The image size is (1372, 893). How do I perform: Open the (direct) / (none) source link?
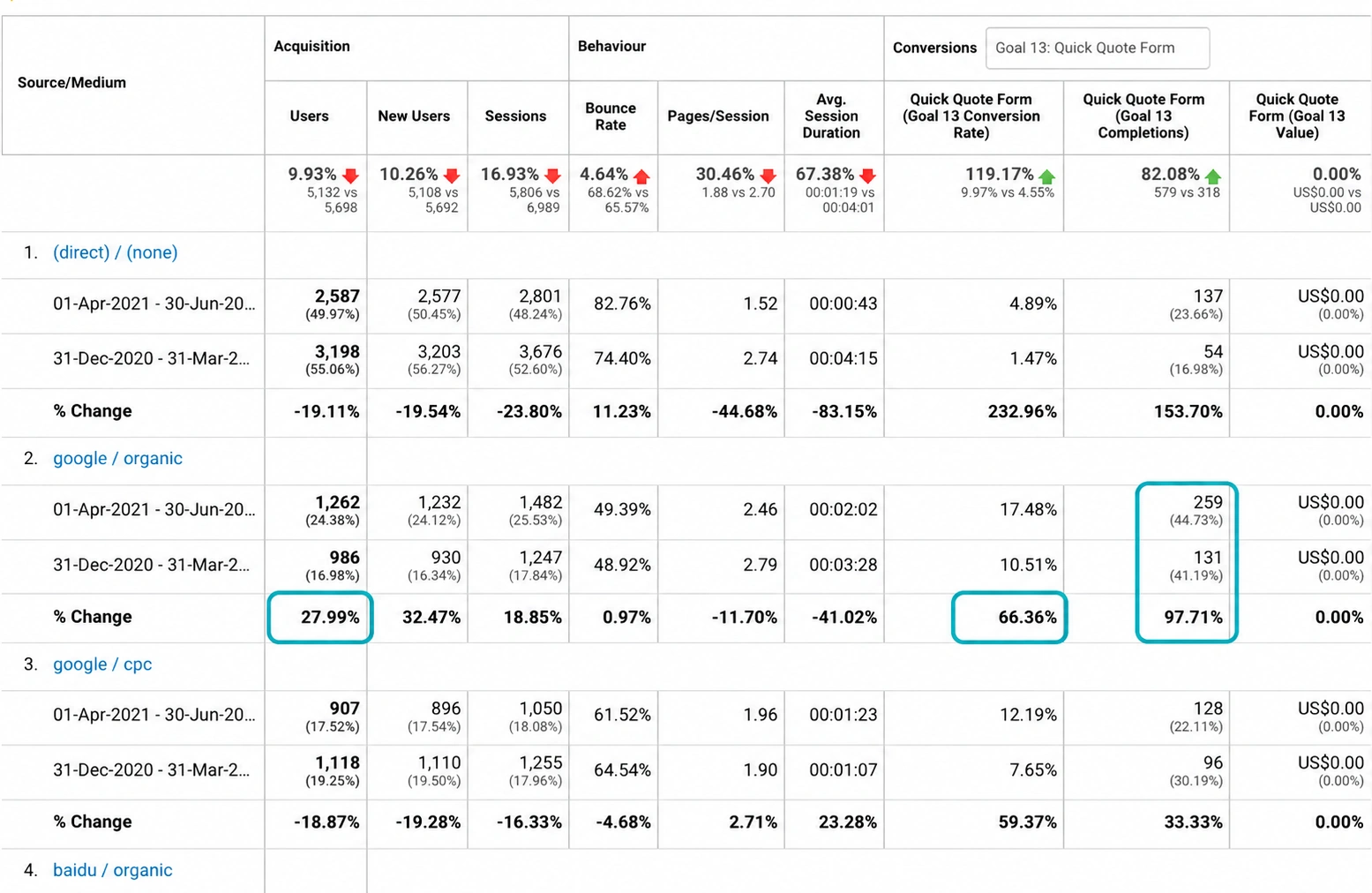[x=115, y=252]
